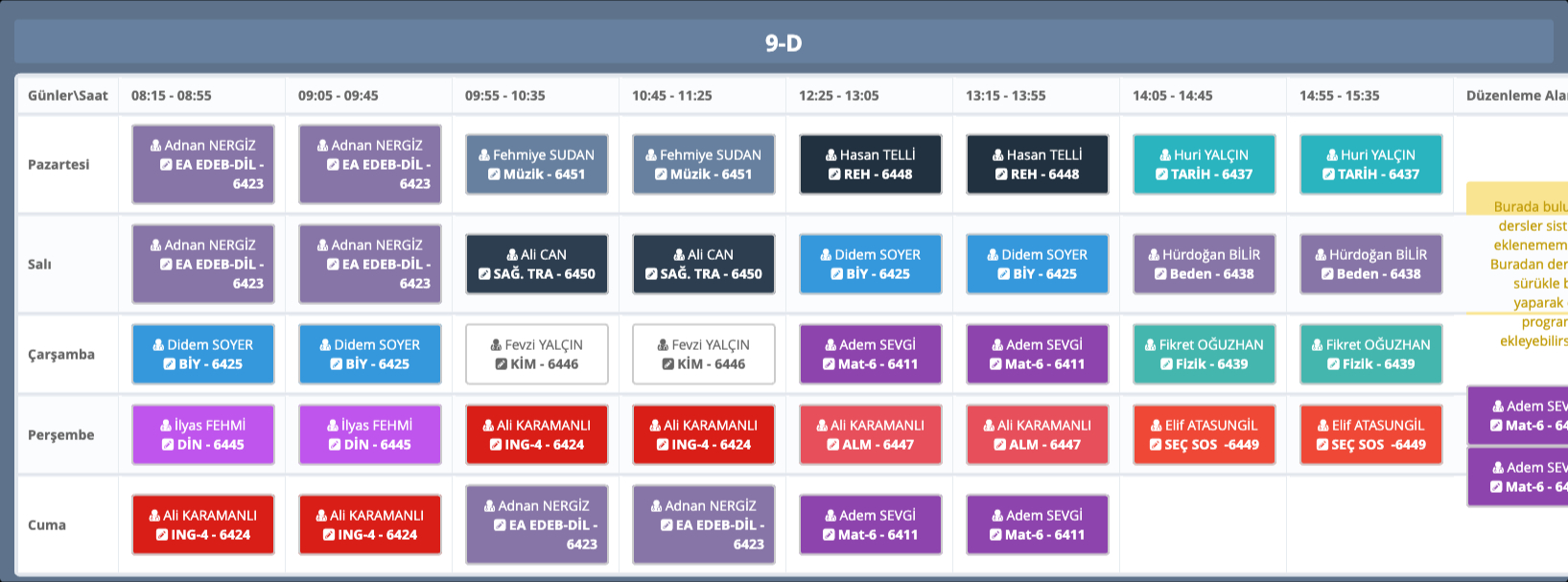Click edit icon on Monday 09:55 Müzik card
Image resolution: width=1568 pixels, height=582 pixels.
coord(494,175)
